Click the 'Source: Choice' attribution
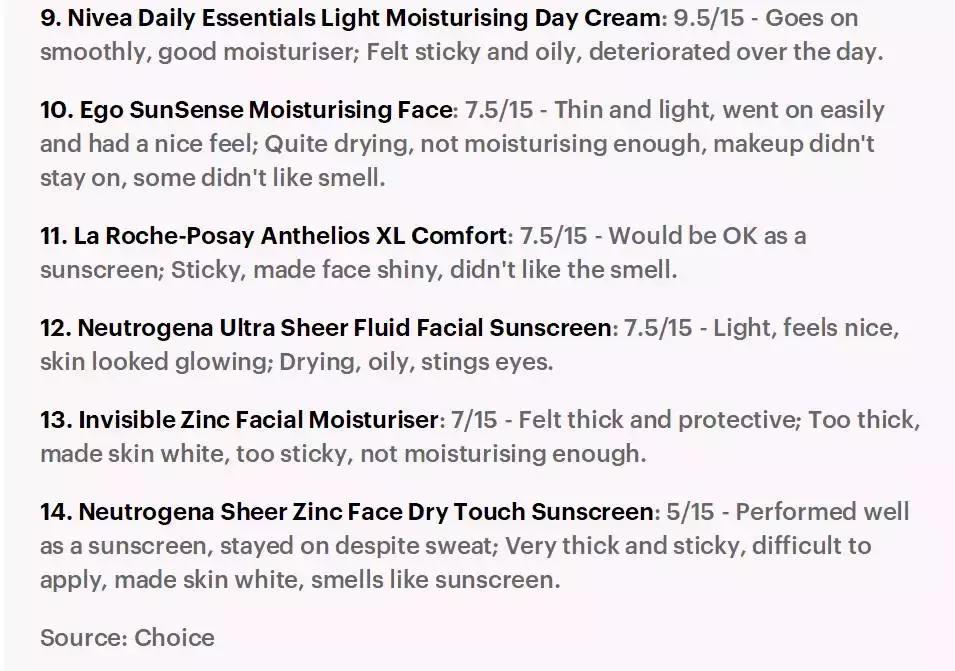This screenshot has width=955, height=671. (x=127, y=638)
